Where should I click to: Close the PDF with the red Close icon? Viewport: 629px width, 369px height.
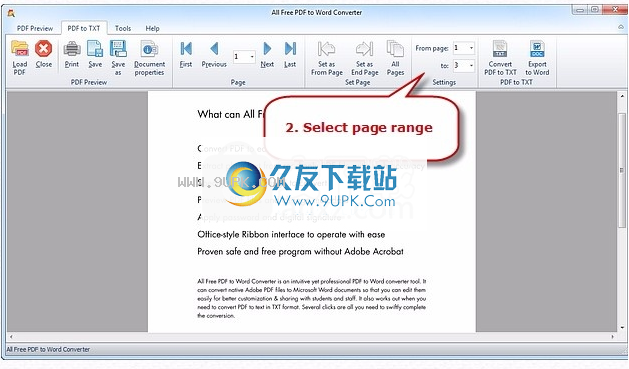(43, 49)
